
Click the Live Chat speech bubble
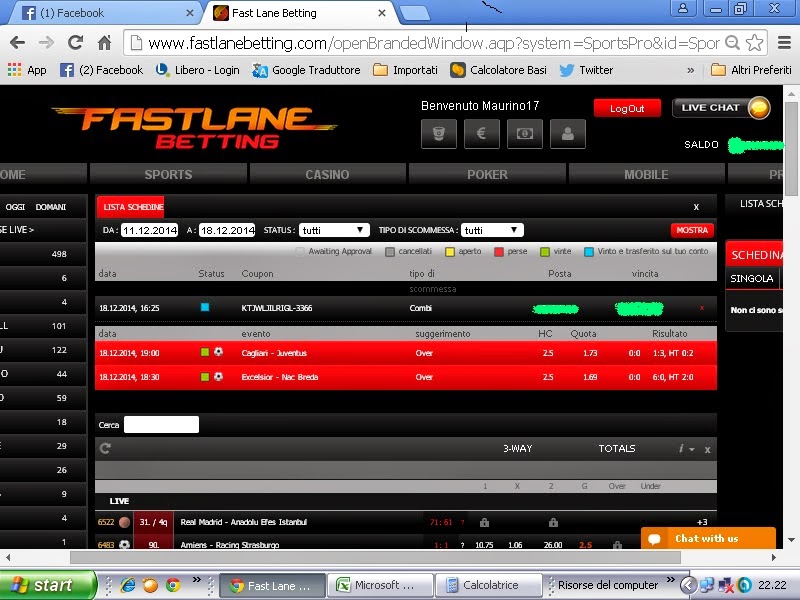click(x=759, y=108)
